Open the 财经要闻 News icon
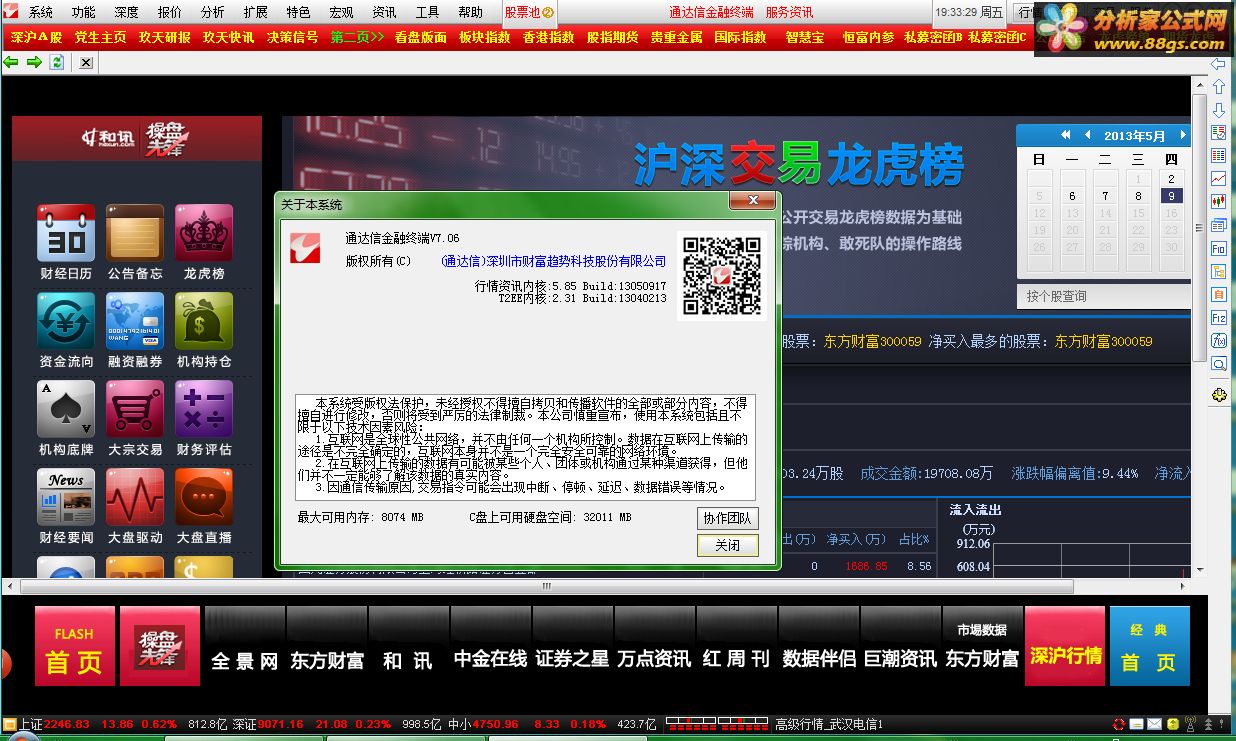The image size is (1236, 741). coord(66,497)
